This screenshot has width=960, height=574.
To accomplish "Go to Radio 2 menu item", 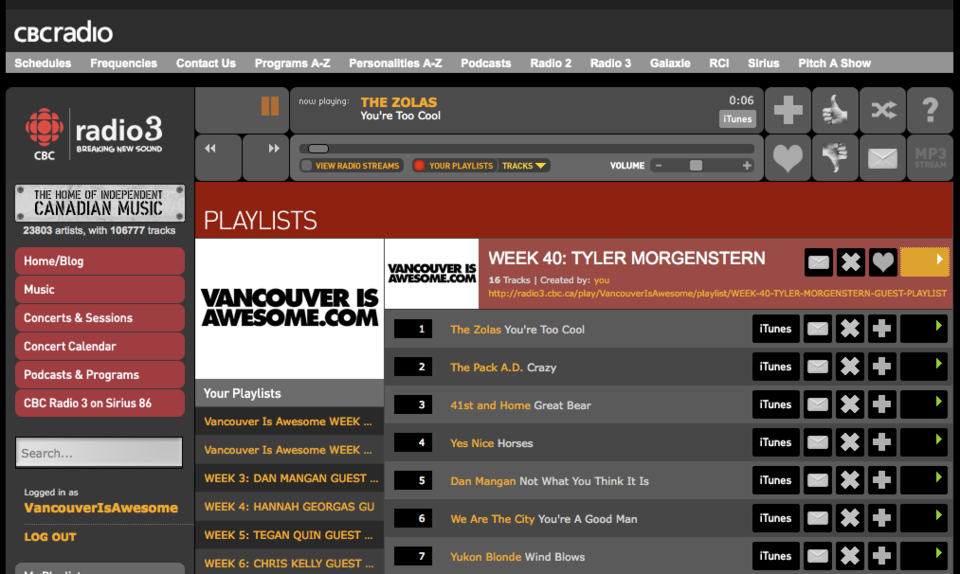I will click(550, 63).
